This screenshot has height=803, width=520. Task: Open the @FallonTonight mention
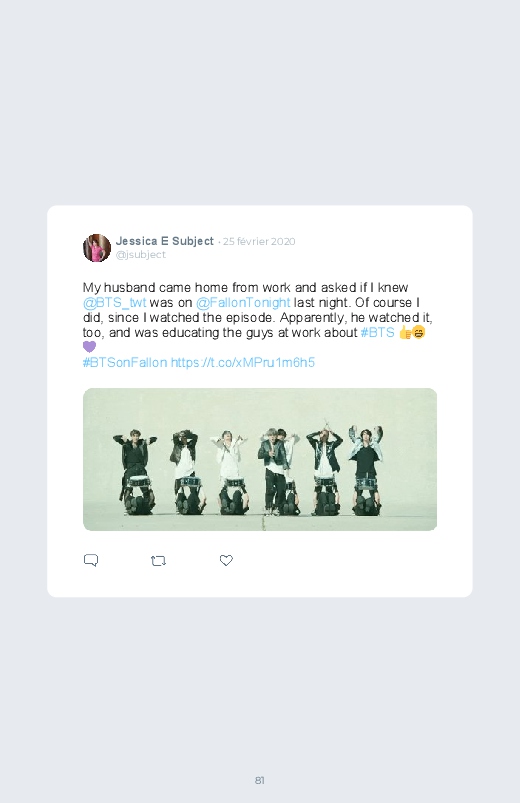coord(243,303)
